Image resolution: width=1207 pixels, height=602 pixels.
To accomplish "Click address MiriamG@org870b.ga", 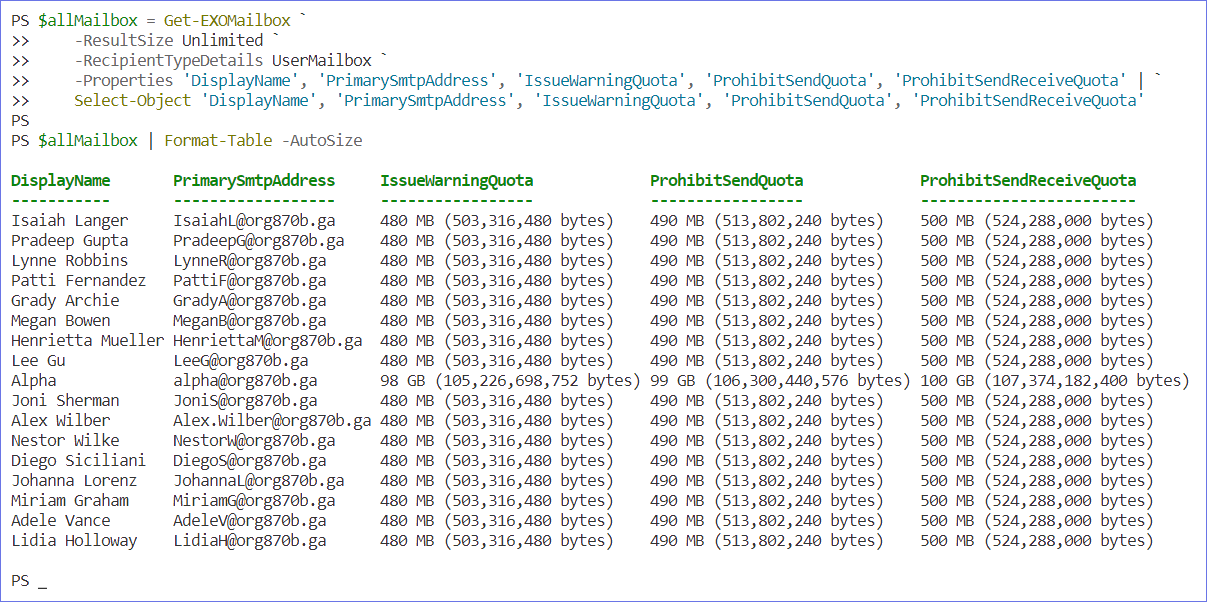I will point(254,501).
